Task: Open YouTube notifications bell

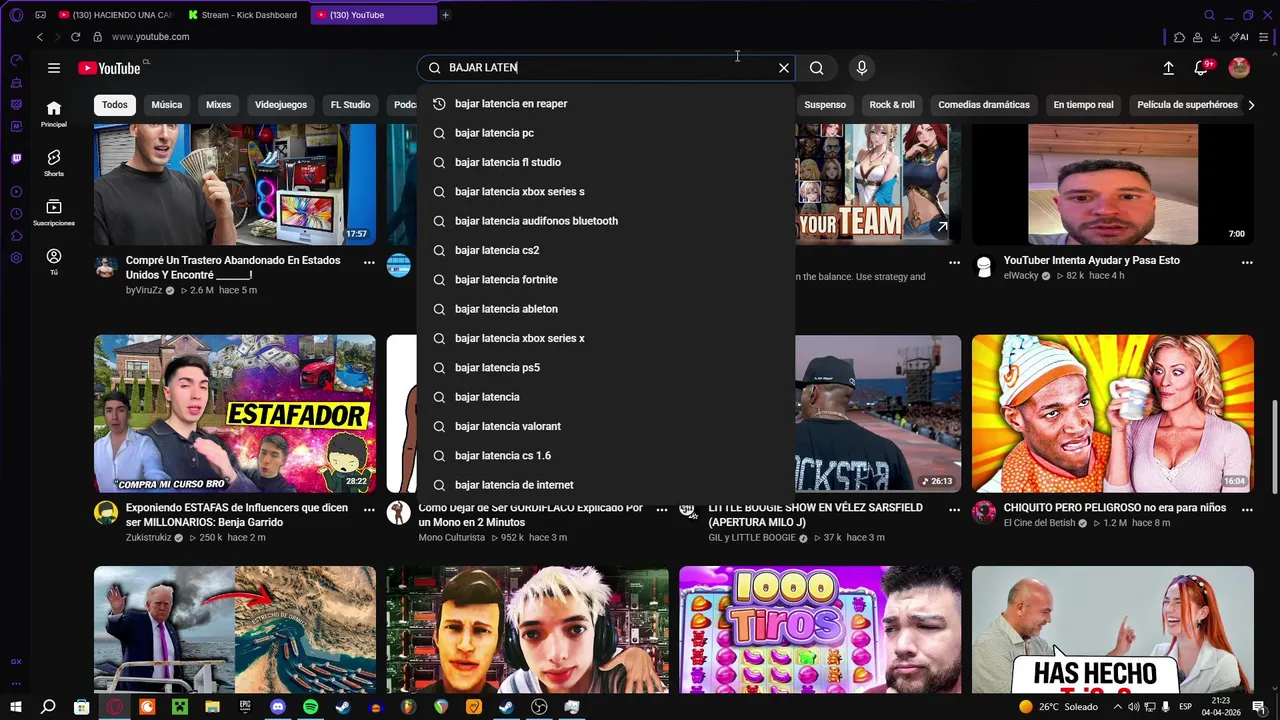Action: coord(1202,68)
